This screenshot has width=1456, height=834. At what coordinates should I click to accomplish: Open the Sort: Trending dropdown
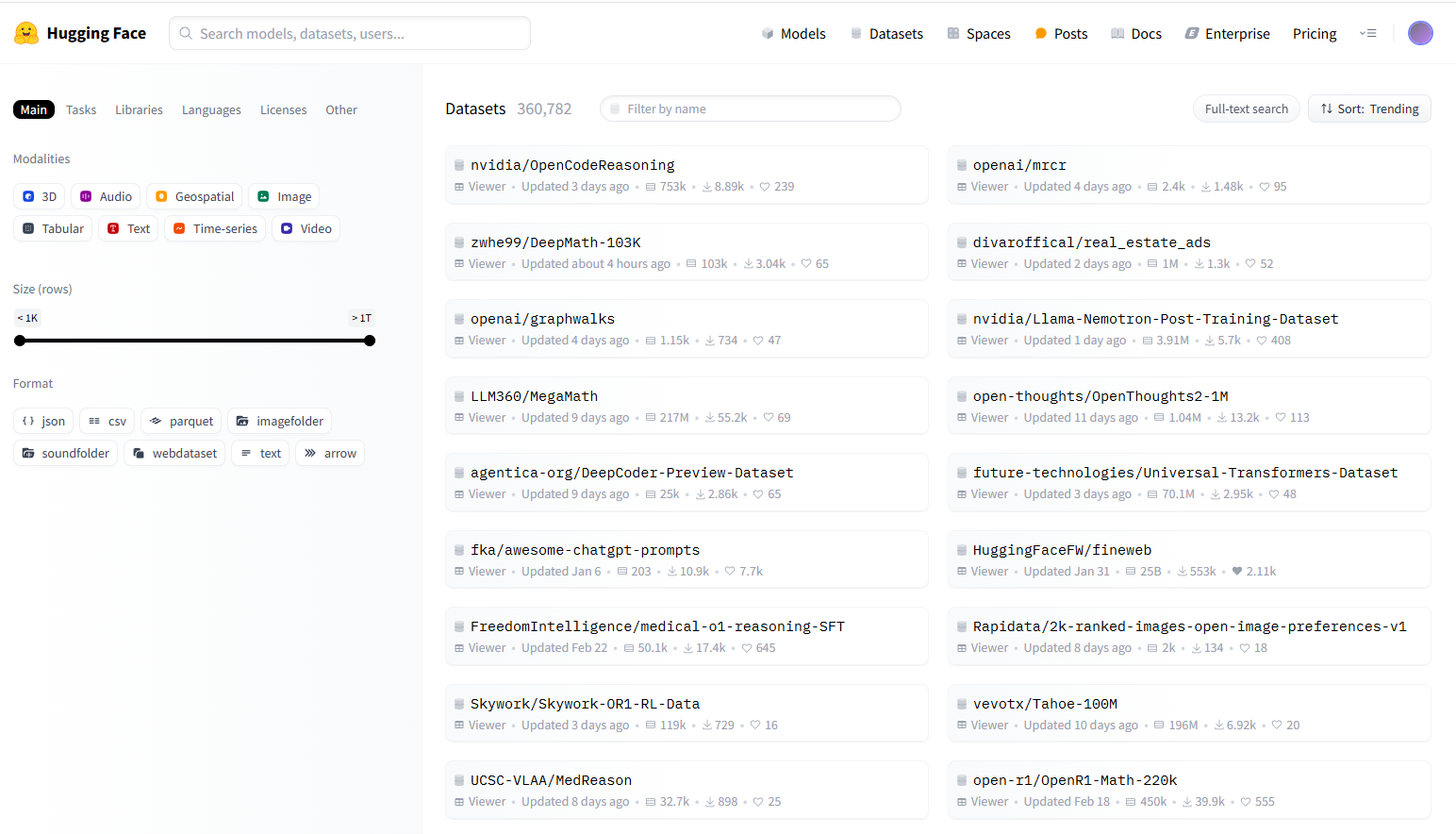pyautogui.click(x=1369, y=108)
